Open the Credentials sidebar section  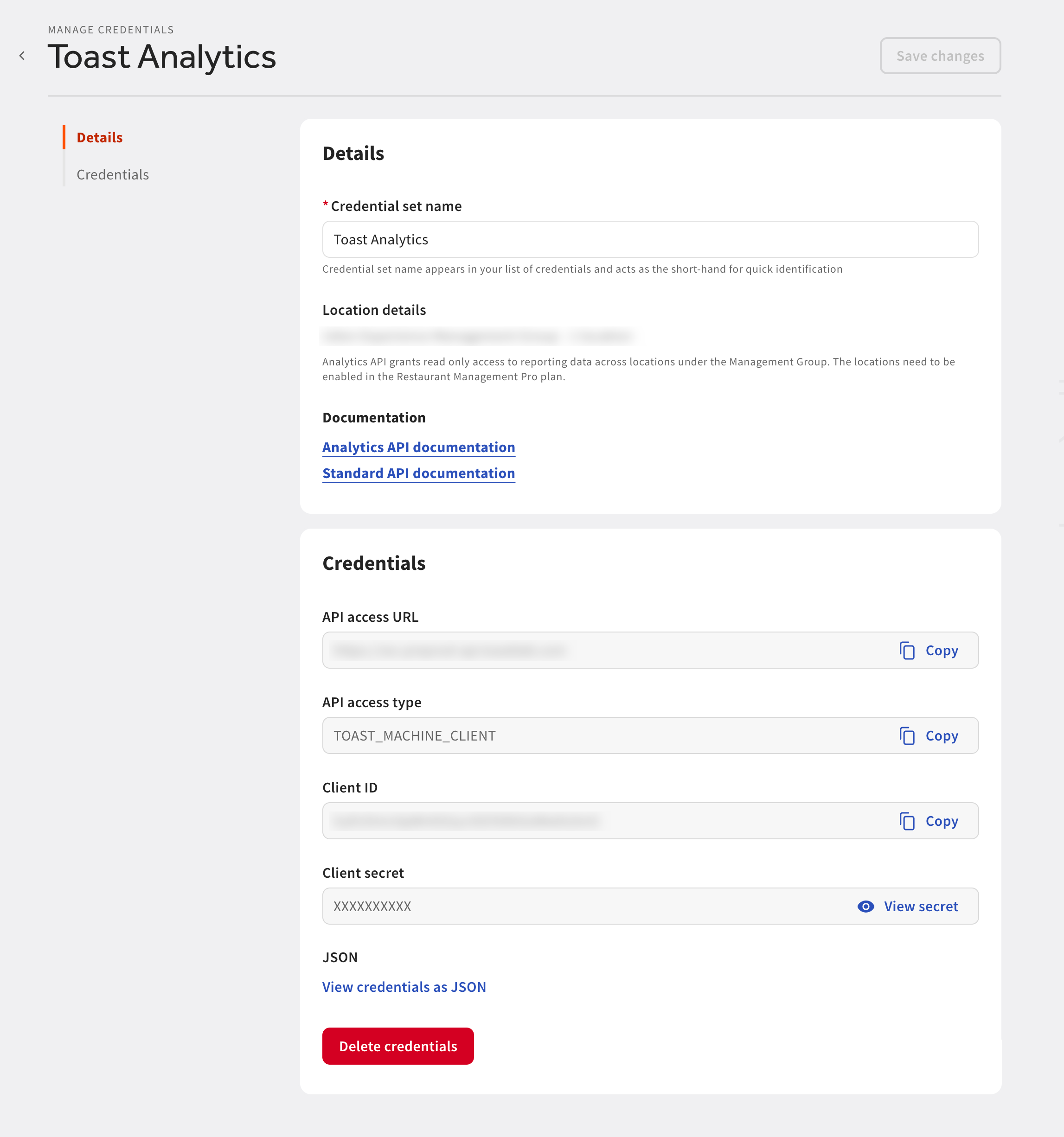pyautogui.click(x=113, y=174)
